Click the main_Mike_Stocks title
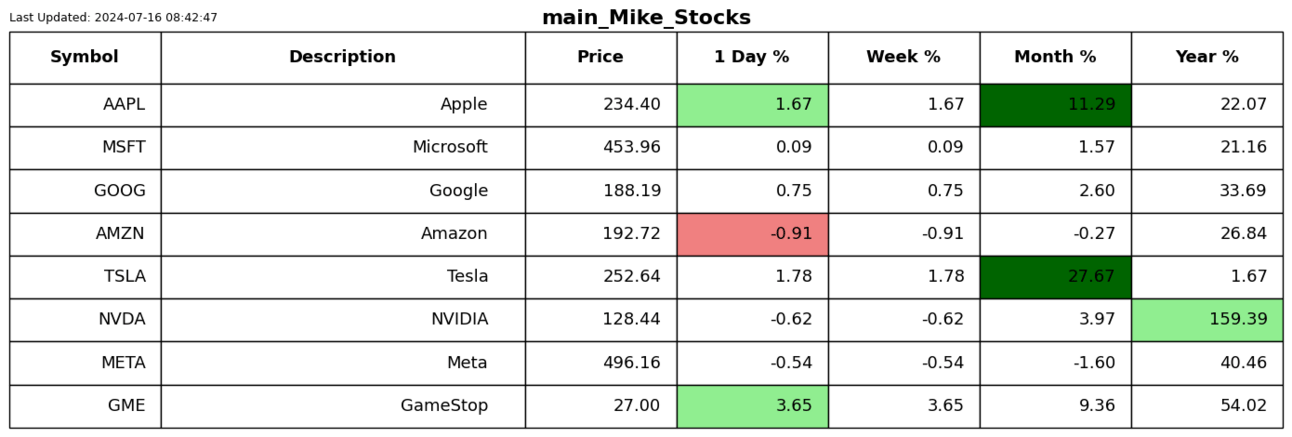The width and height of the screenshot is (1292, 437). [646, 17]
